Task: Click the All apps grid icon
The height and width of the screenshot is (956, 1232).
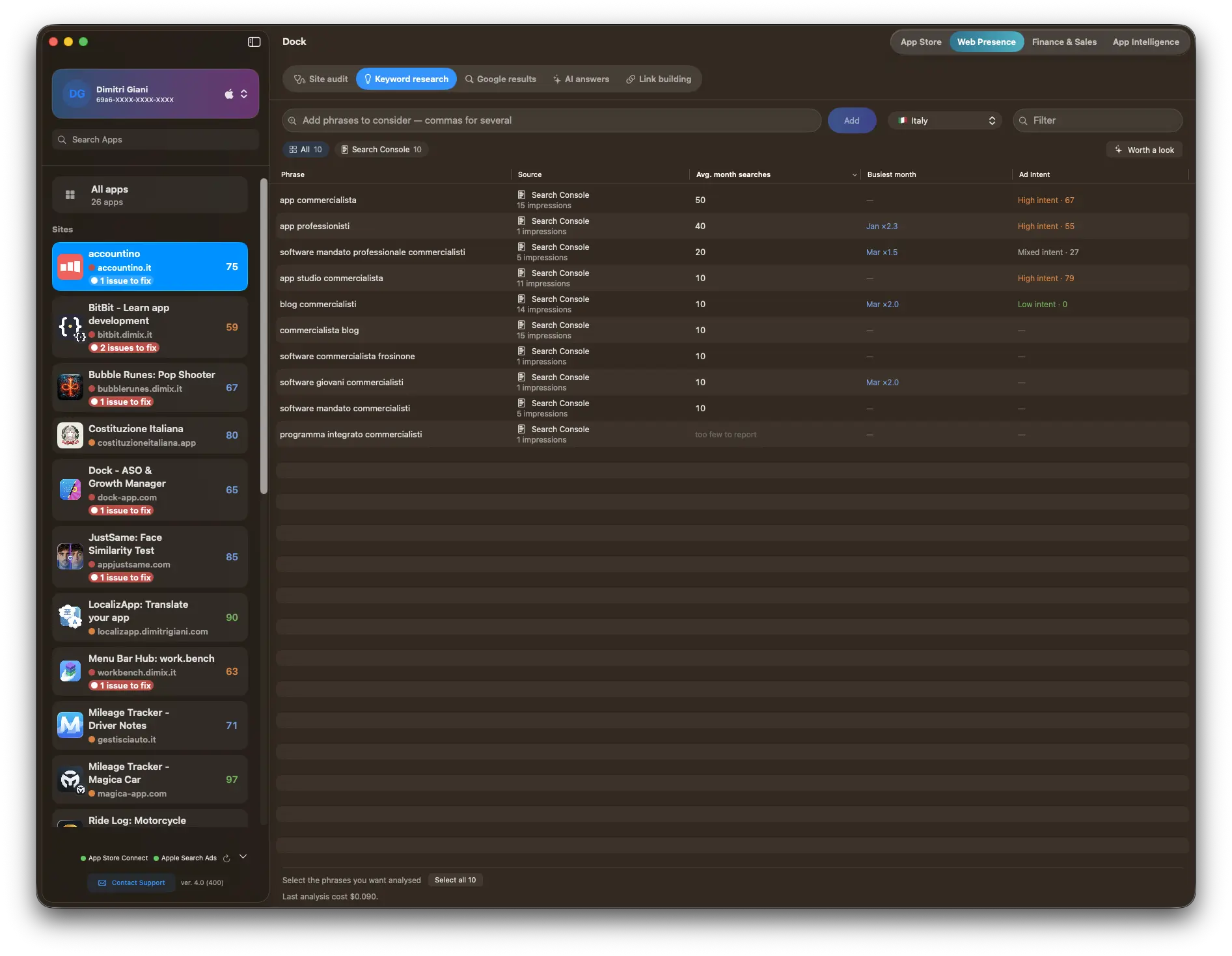Action: 70,195
